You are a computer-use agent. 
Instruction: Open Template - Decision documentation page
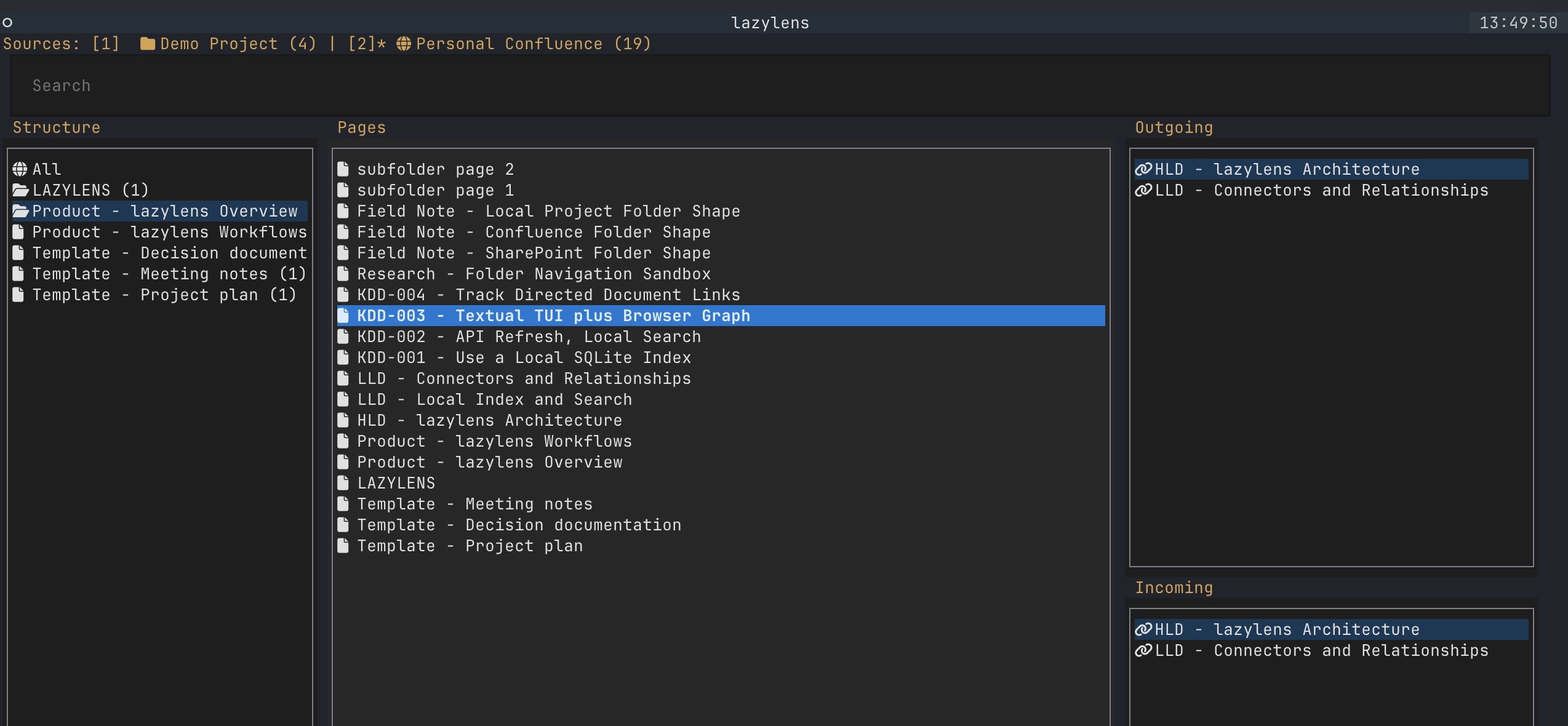point(721,525)
